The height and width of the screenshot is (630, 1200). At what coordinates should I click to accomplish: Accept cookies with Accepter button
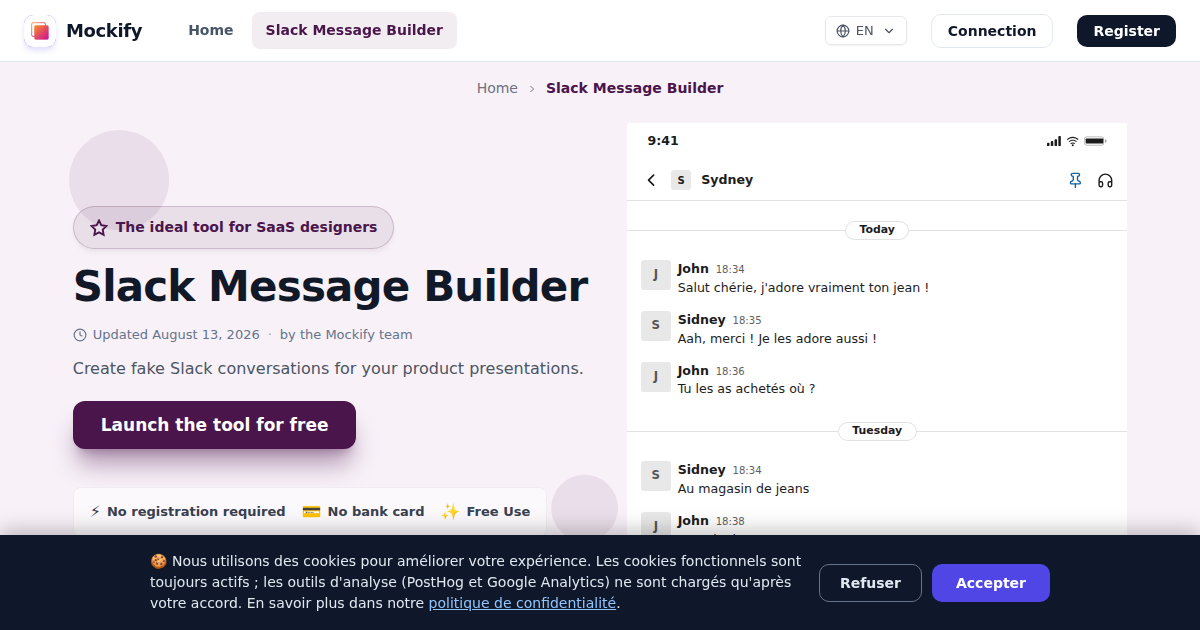tap(991, 583)
